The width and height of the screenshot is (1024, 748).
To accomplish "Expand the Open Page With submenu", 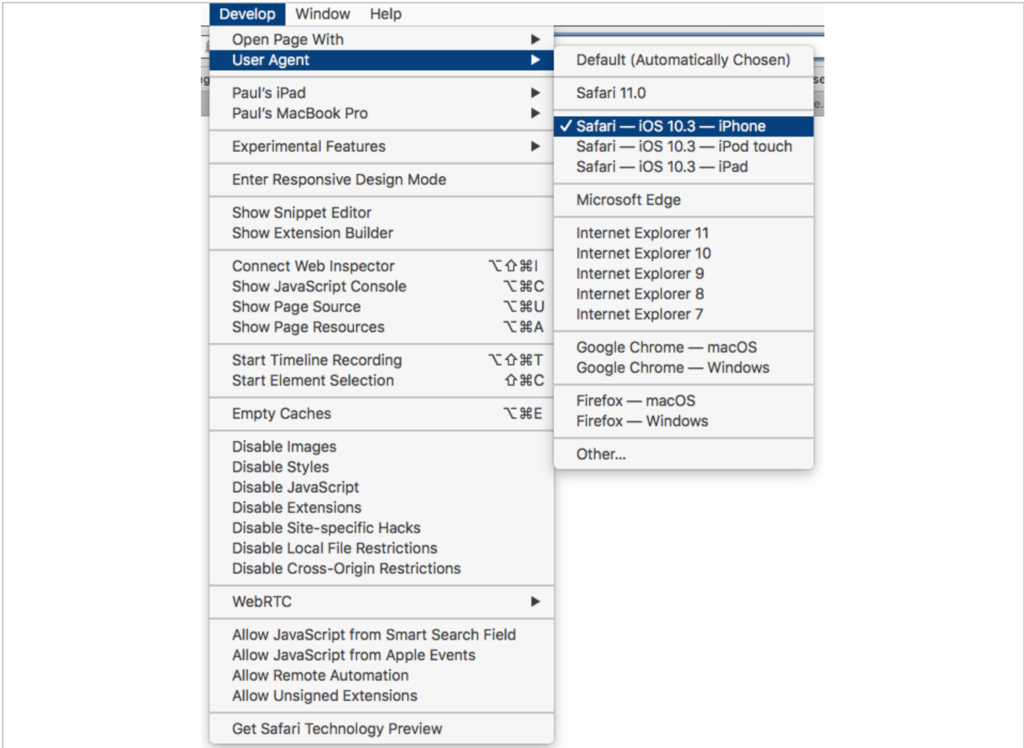I will coord(381,39).
